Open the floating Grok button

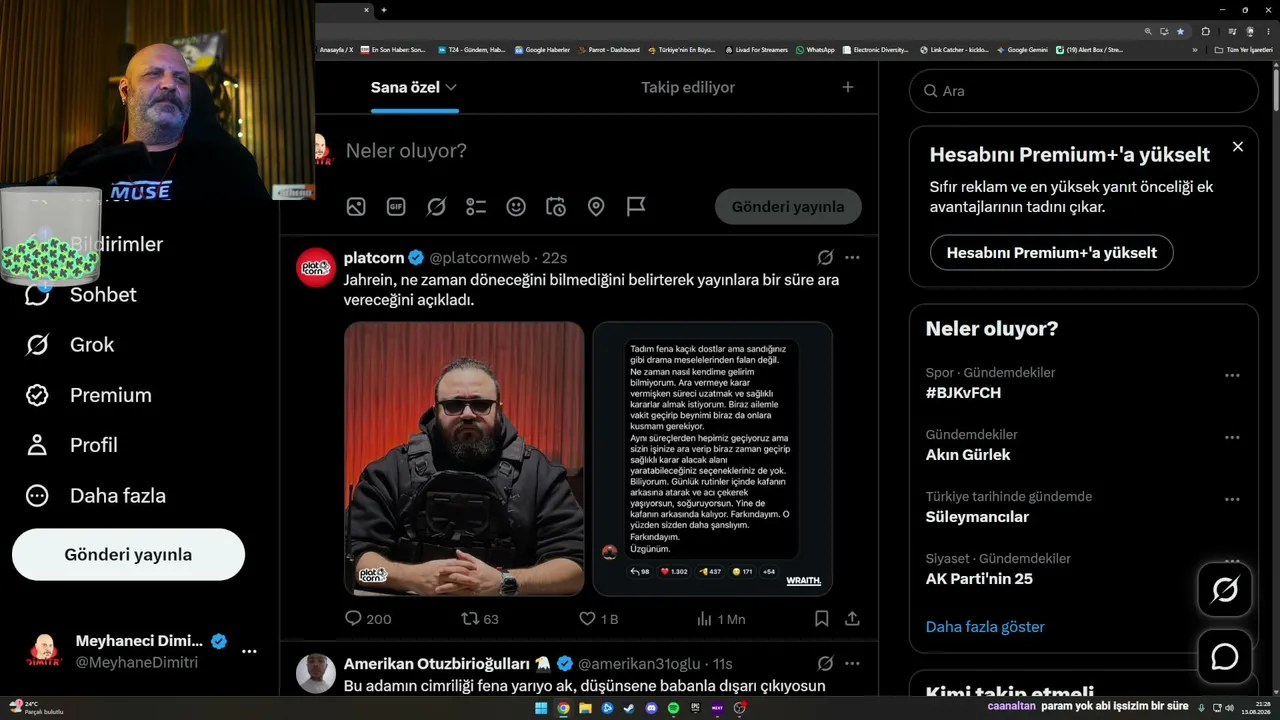pos(1225,590)
